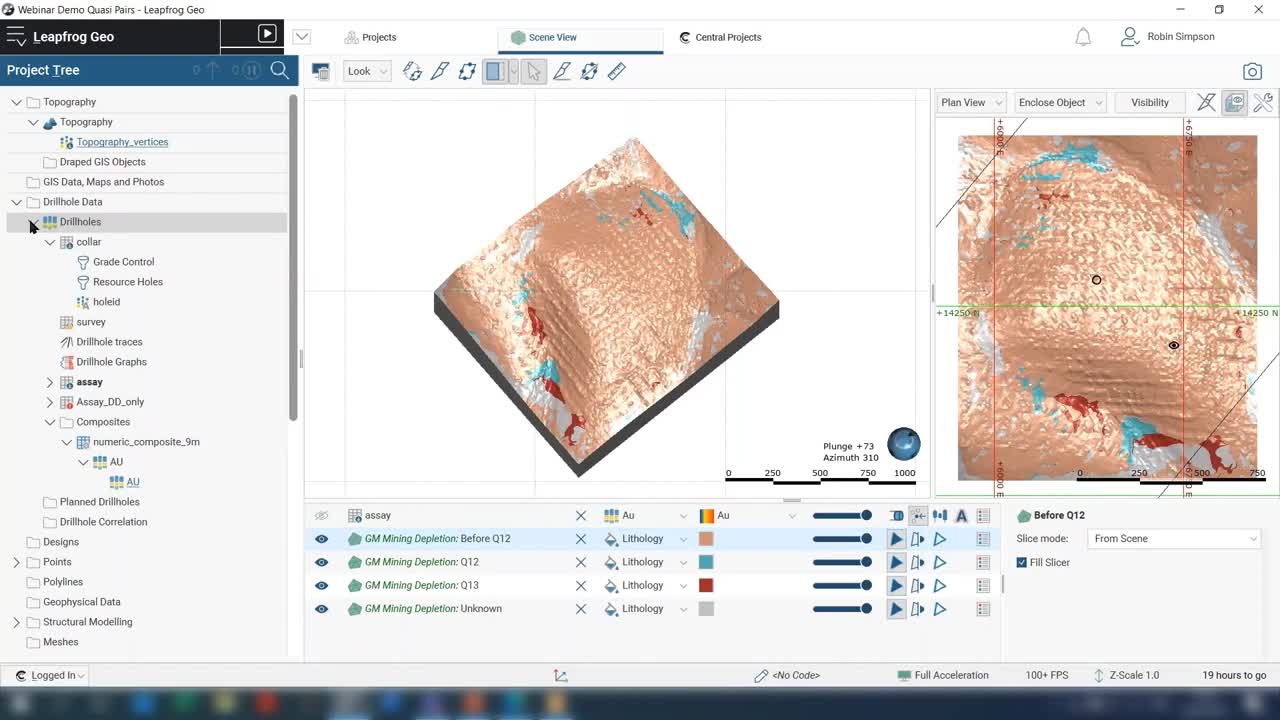Click the draw slicer line tool
This screenshot has width=1280, height=720.
coord(562,71)
